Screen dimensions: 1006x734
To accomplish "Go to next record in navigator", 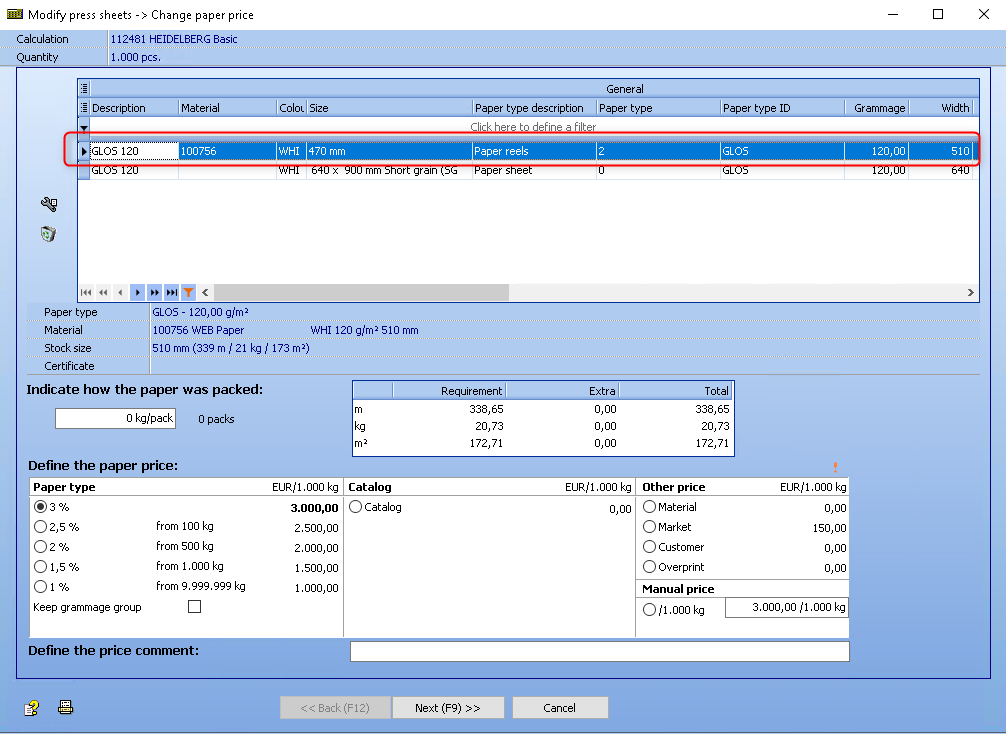I will [x=137, y=293].
